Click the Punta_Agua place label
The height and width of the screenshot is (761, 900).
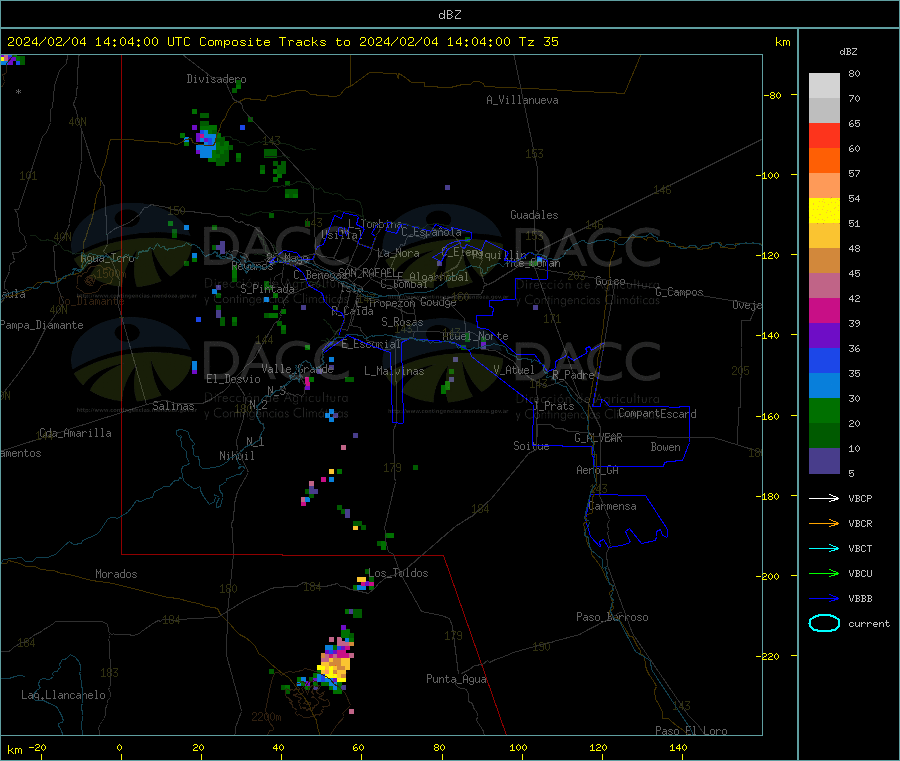456,679
